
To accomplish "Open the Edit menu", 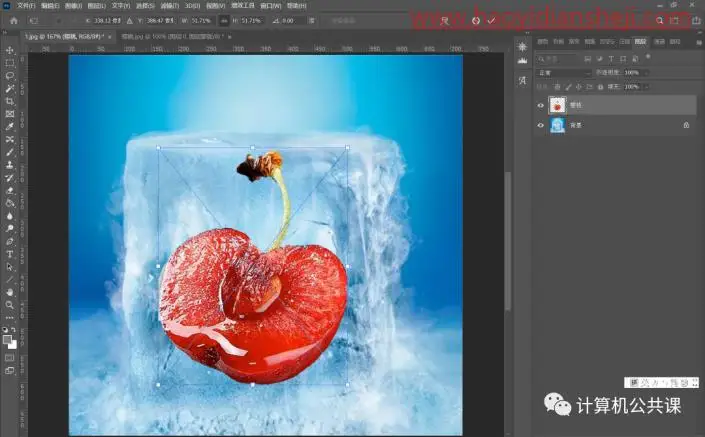I will click(50, 6).
